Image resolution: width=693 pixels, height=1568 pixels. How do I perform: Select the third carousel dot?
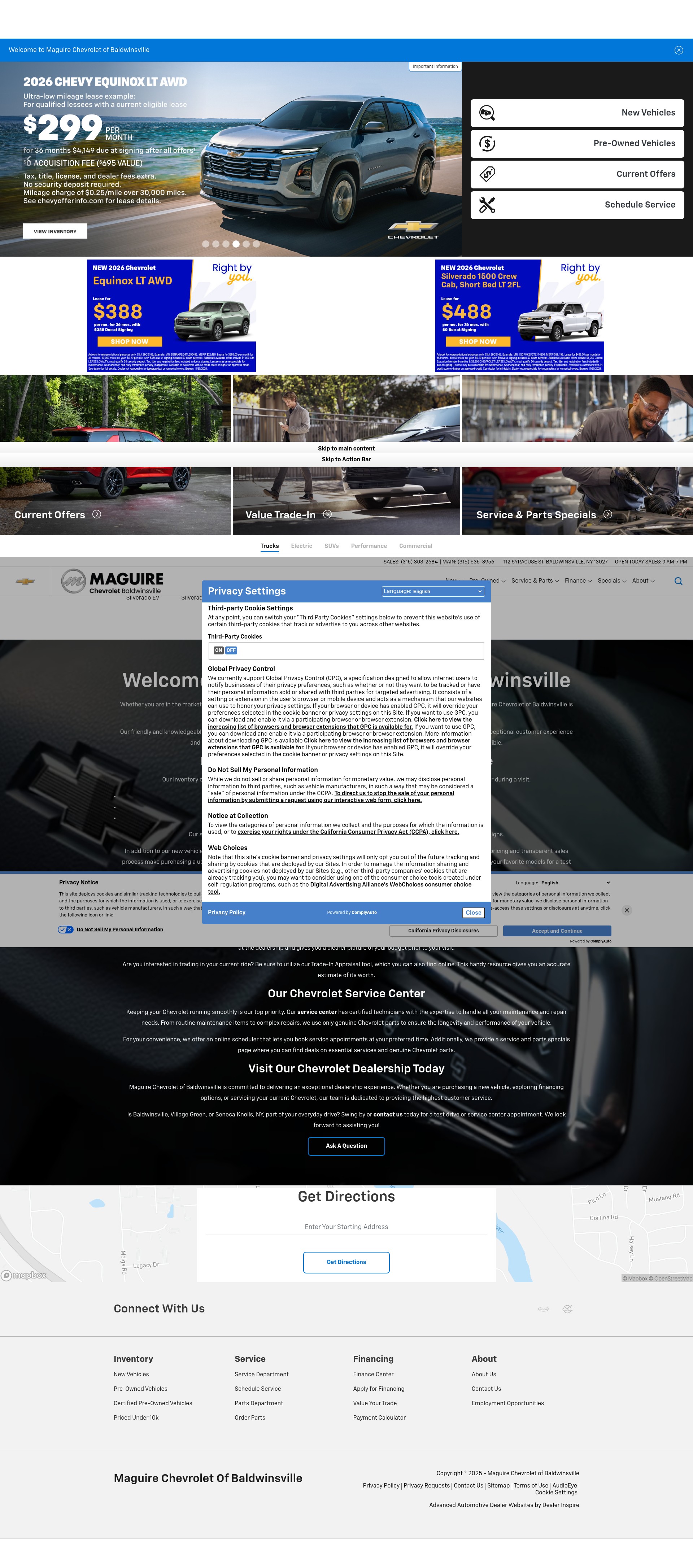[226, 244]
